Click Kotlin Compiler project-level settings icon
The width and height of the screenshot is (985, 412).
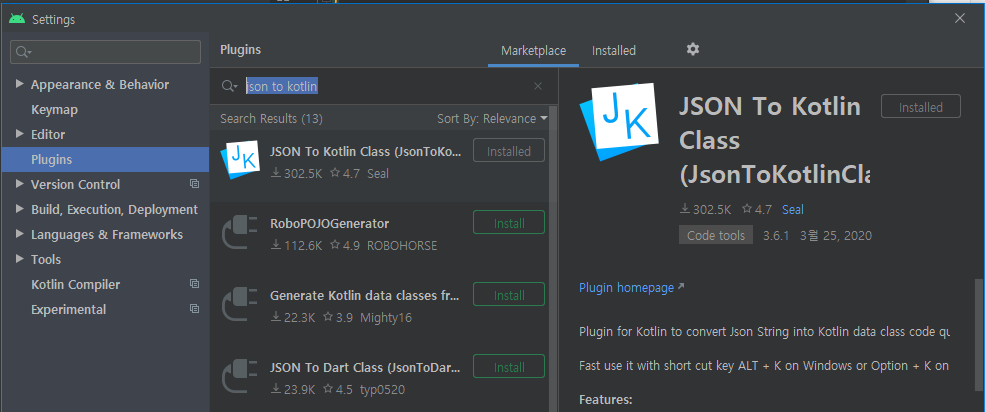[x=194, y=284]
